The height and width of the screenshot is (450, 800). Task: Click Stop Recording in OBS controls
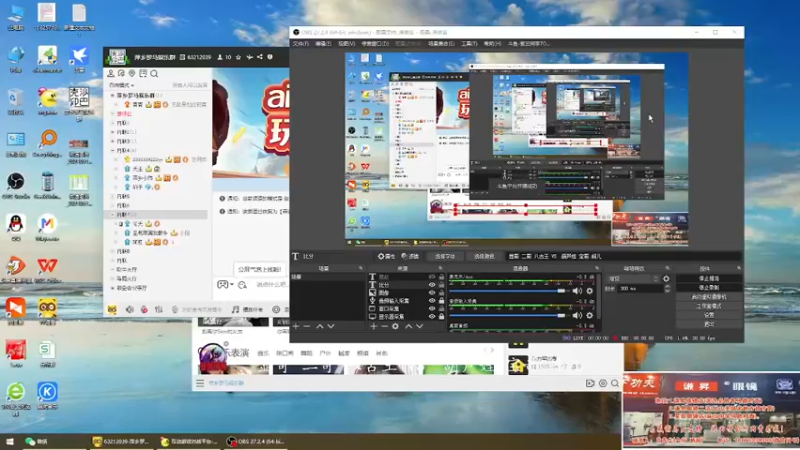pyautogui.click(x=709, y=288)
